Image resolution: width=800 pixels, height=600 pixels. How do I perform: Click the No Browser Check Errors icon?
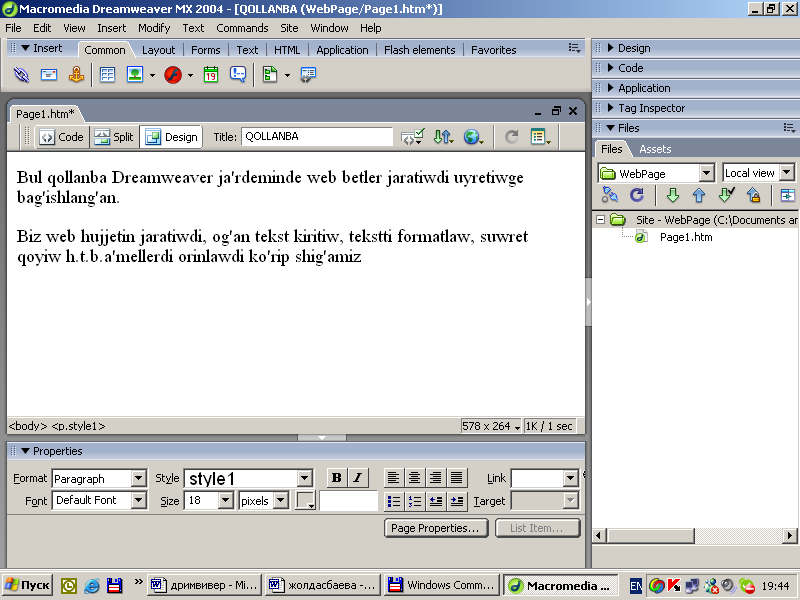[x=412, y=137]
